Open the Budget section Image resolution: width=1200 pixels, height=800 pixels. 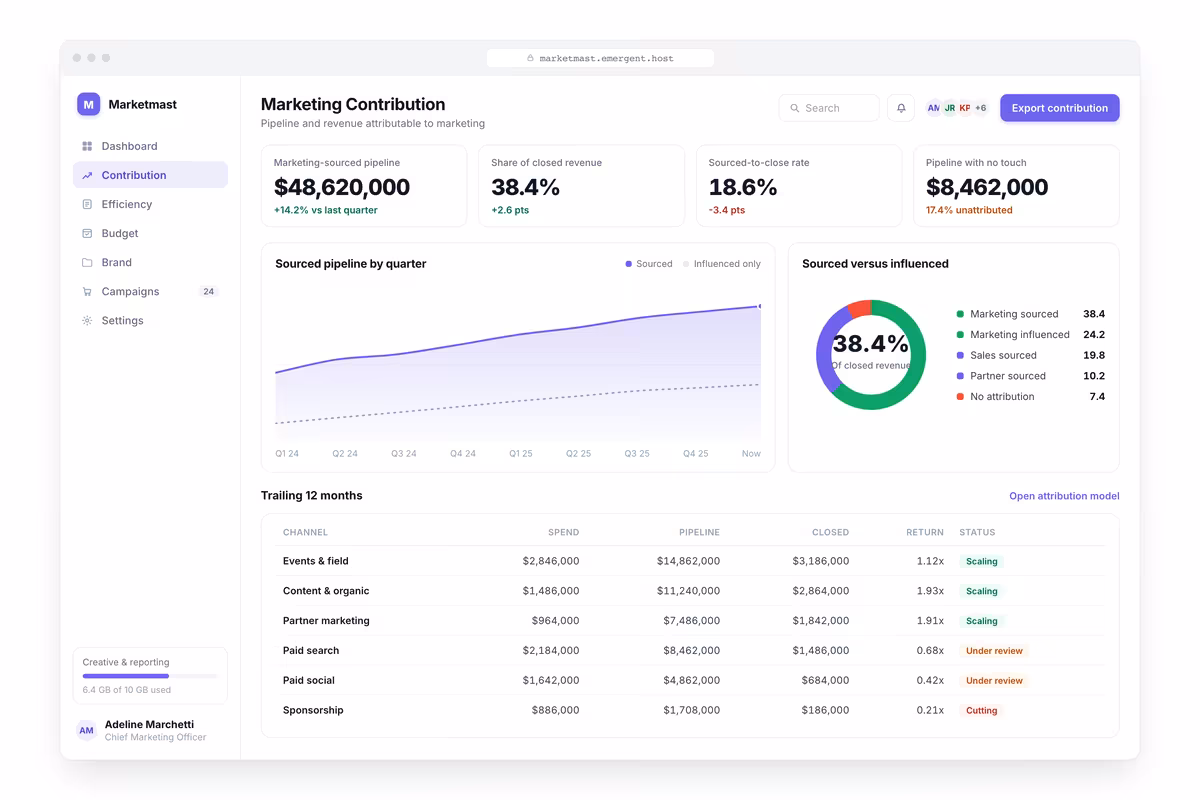150,233
